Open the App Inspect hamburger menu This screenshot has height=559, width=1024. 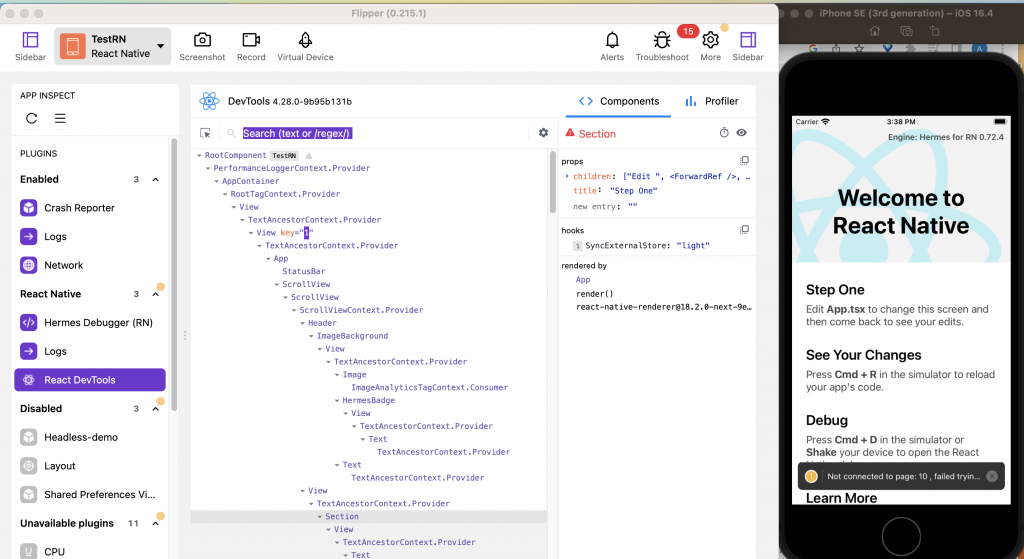pos(60,118)
